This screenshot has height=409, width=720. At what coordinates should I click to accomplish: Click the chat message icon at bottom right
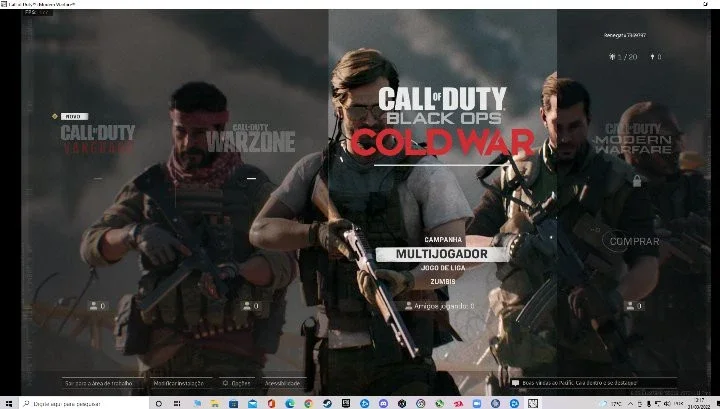click(x=515, y=383)
